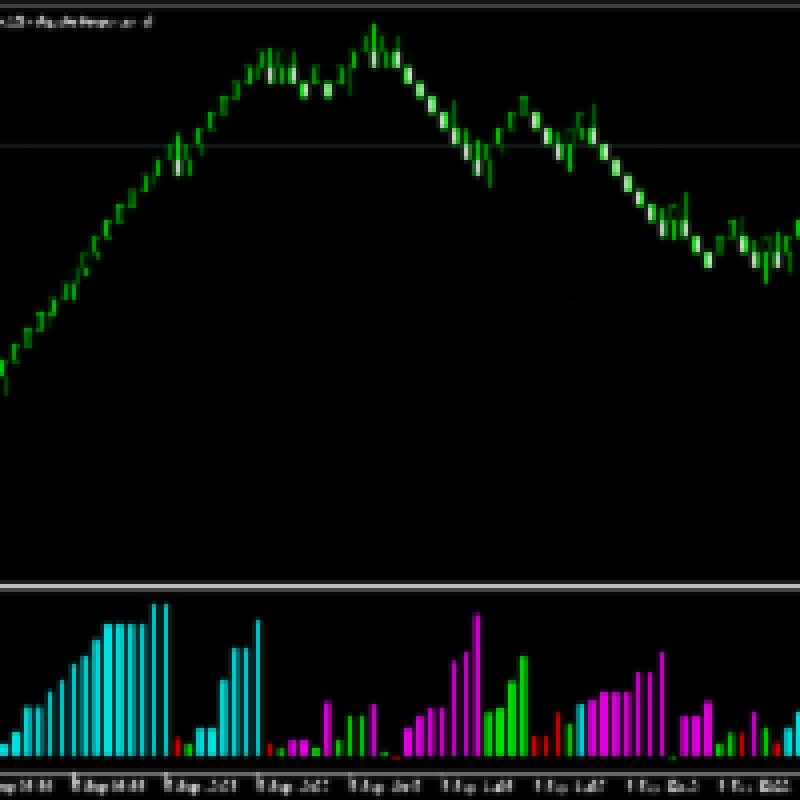Click the first red bar after the tallest cyan bars
800x800 pixels.
[177, 746]
